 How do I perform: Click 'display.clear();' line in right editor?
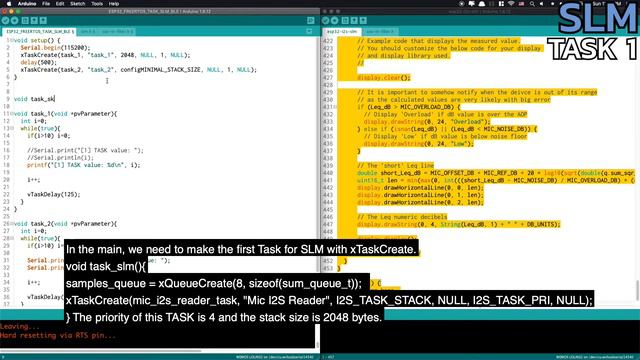[x=384, y=78]
